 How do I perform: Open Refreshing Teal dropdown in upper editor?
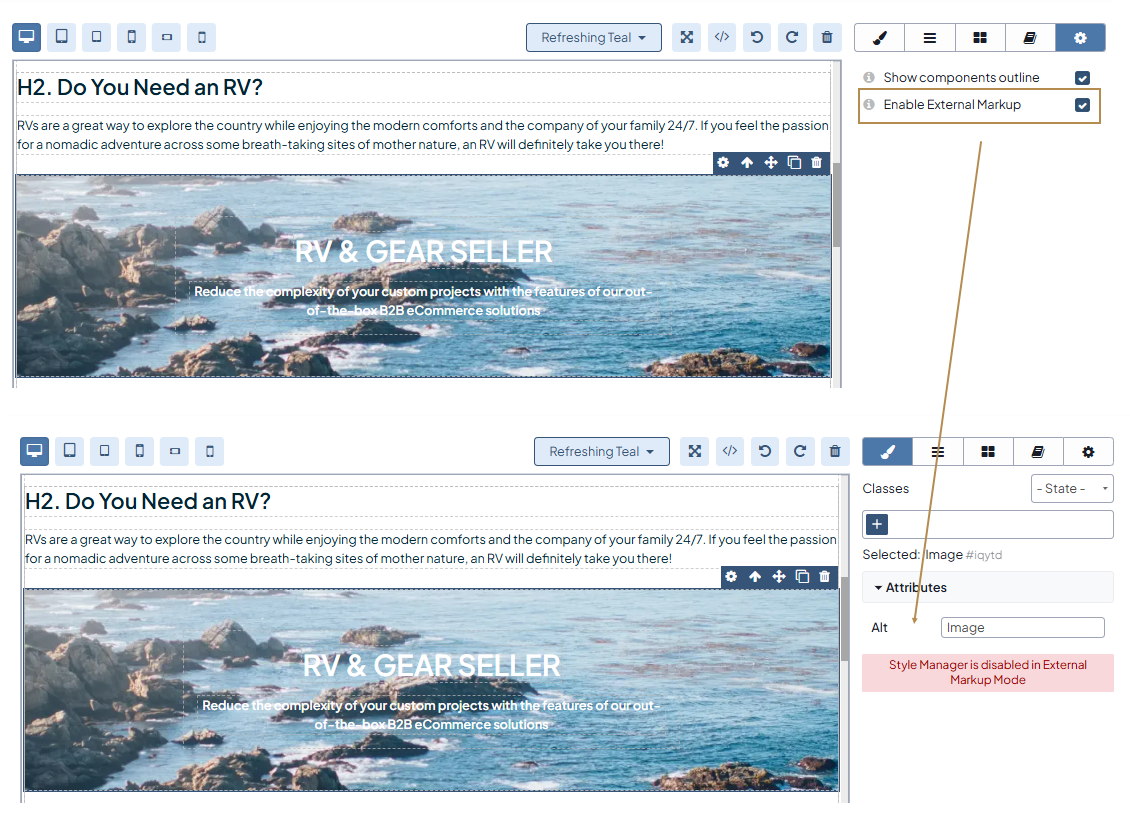pyautogui.click(x=593, y=38)
